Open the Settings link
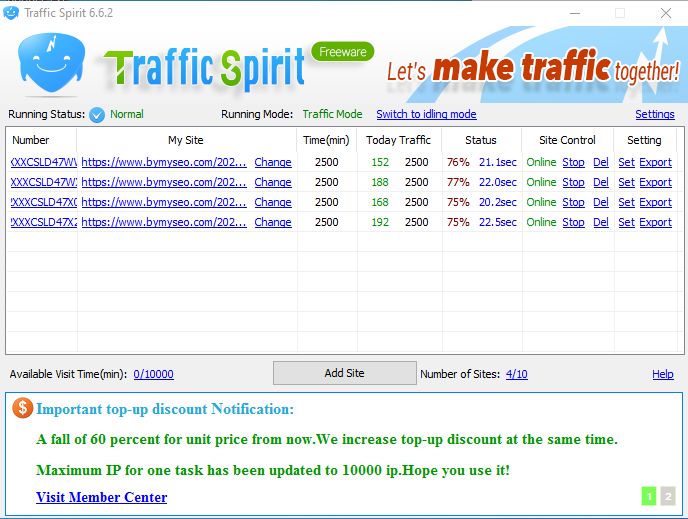This screenshot has height=519, width=688. pyautogui.click(x=655, y=114)
